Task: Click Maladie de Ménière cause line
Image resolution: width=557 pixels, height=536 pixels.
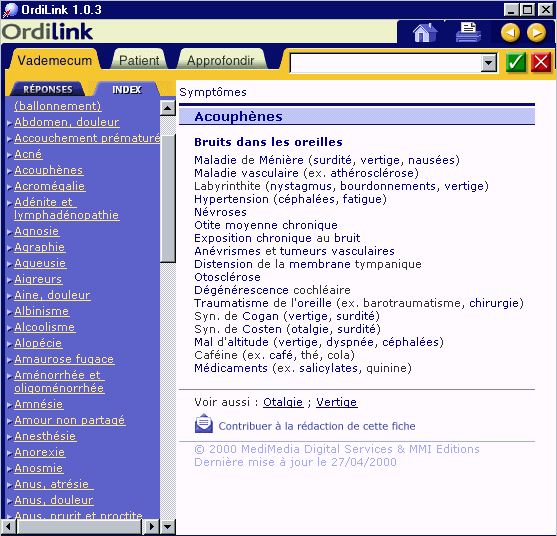Action: pyautogui.click(x=327, y=160)
